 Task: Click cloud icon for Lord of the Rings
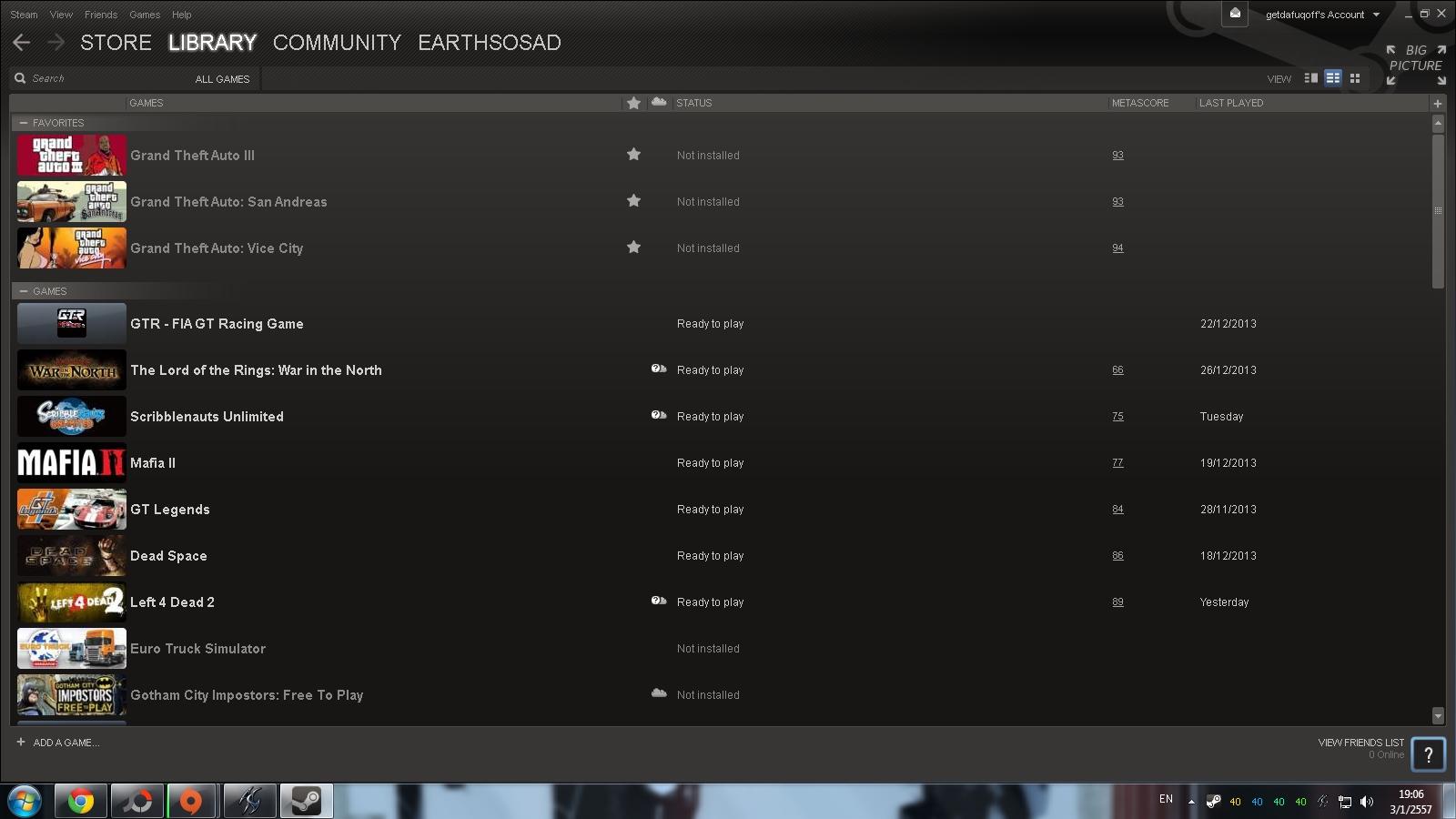(659, 369)
